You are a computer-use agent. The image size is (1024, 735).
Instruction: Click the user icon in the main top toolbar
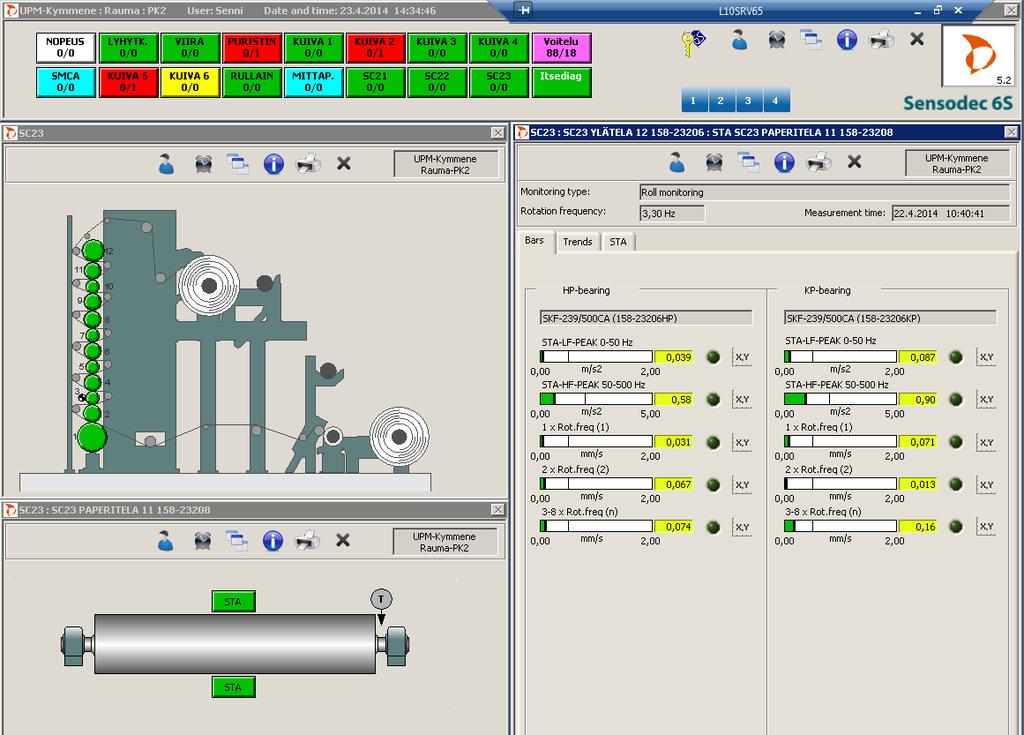pyautogui.click(x=739, y=41)
